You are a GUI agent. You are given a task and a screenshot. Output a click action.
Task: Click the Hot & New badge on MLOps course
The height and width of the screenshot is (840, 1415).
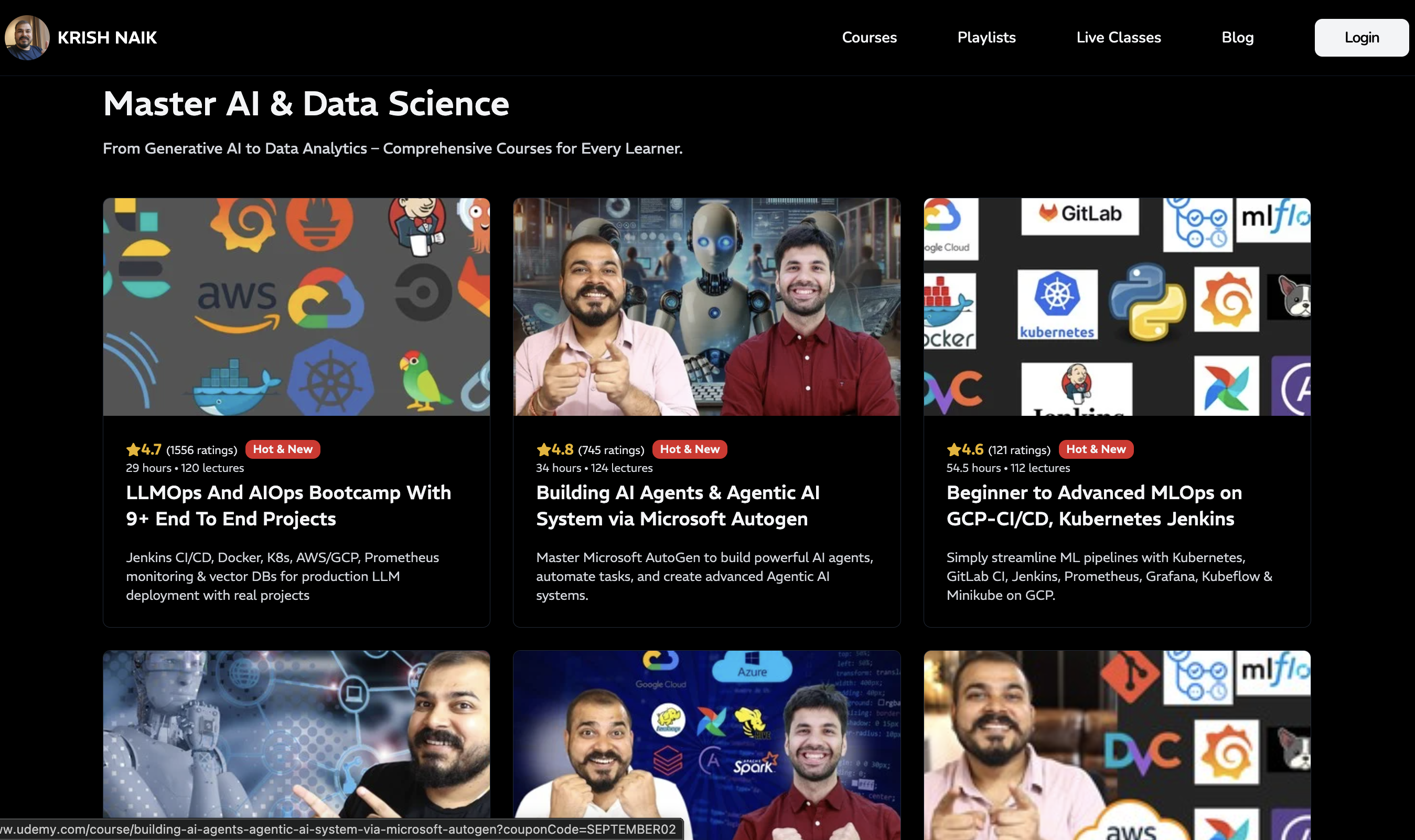point(1096,449)
